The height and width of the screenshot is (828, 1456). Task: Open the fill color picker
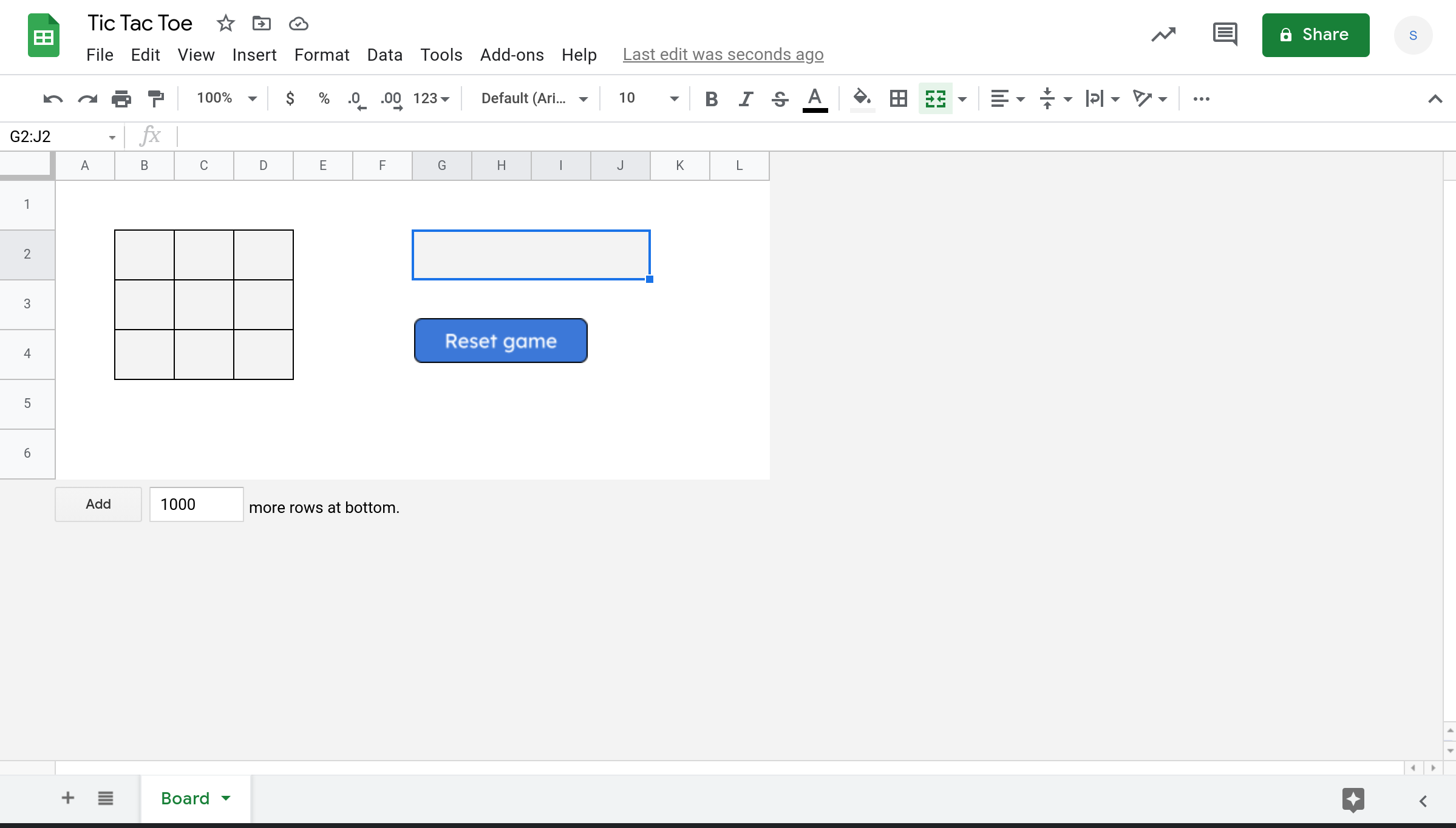point(862,99)
